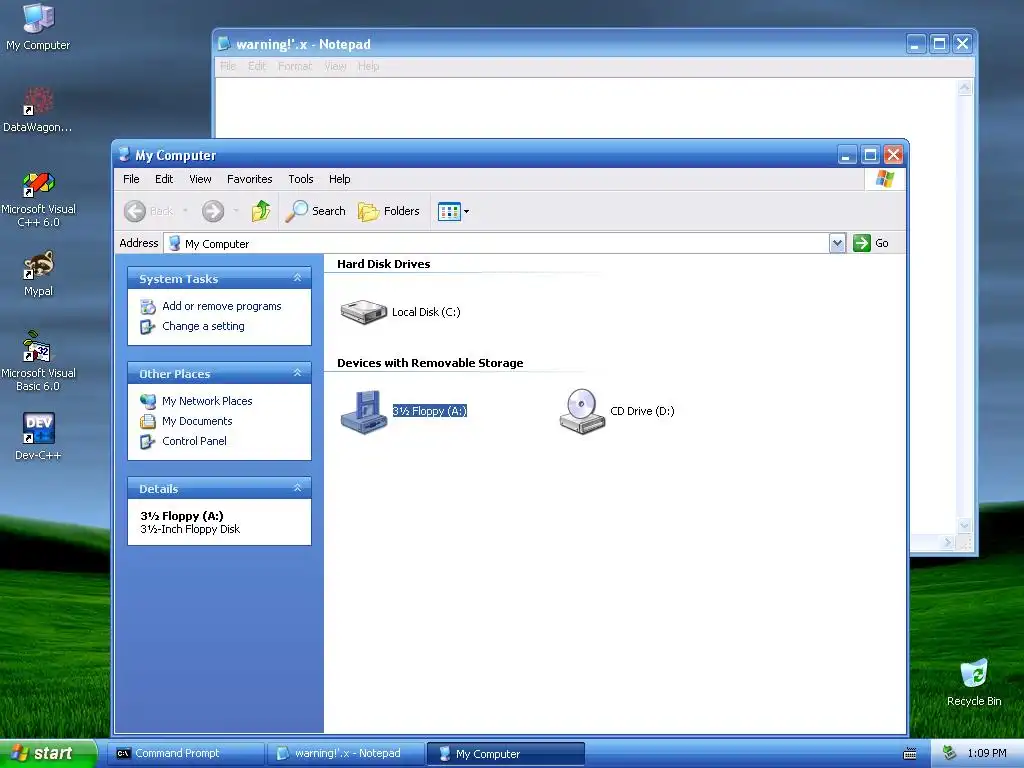The image size is (1024, 768).
Task: Click the keyboard icon in the taskbar
Action: tap(910, 754)
